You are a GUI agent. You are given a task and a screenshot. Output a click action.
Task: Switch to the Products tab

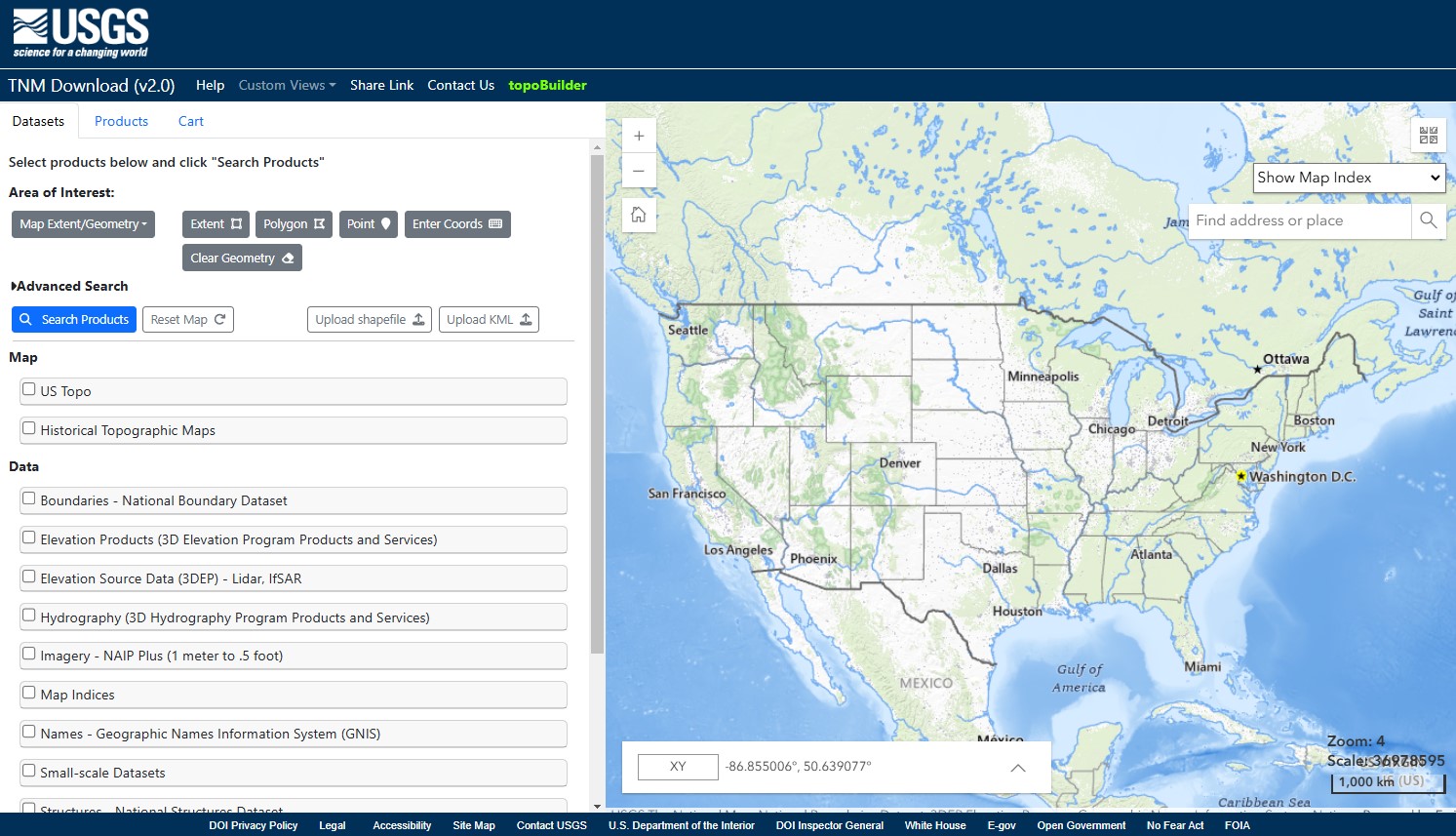tap(121, 121)
